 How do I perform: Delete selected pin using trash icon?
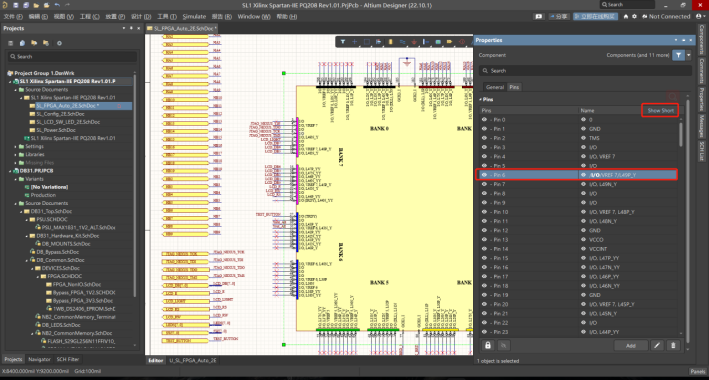pos(673,345)
